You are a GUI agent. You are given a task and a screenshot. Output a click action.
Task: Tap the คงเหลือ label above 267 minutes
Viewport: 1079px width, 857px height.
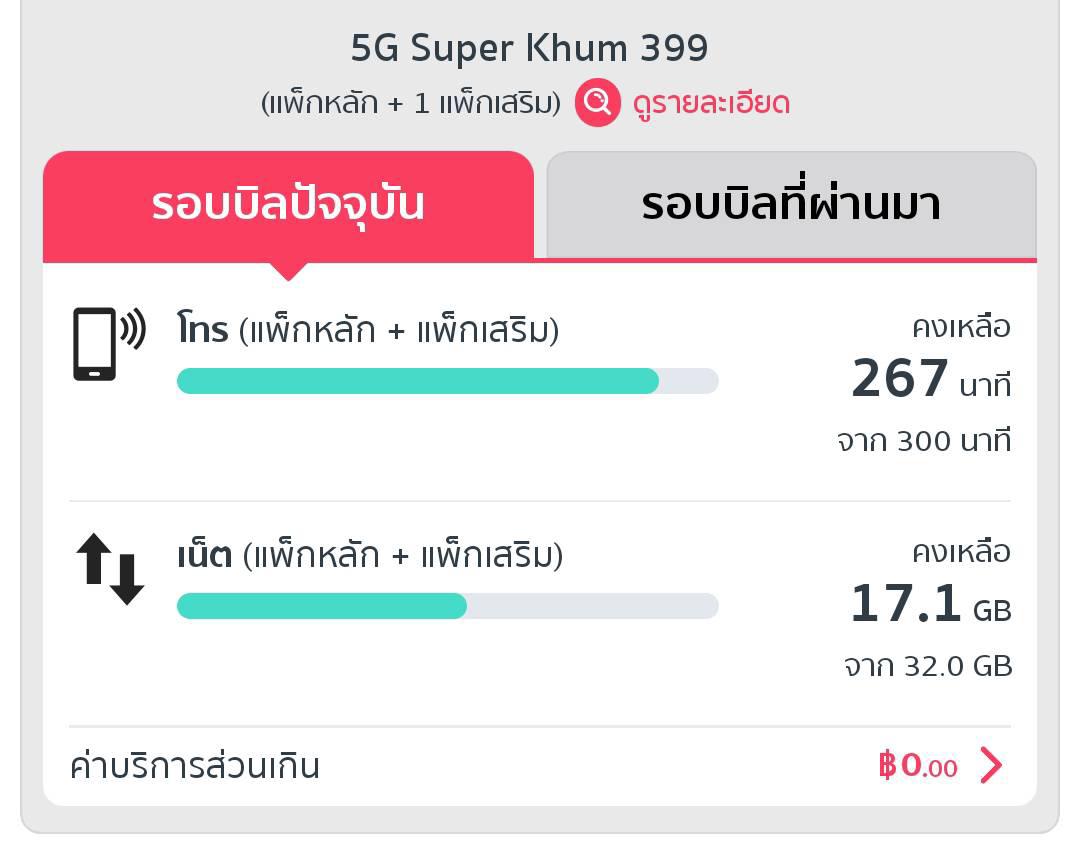pyautogui.click(x=961, y=327)
